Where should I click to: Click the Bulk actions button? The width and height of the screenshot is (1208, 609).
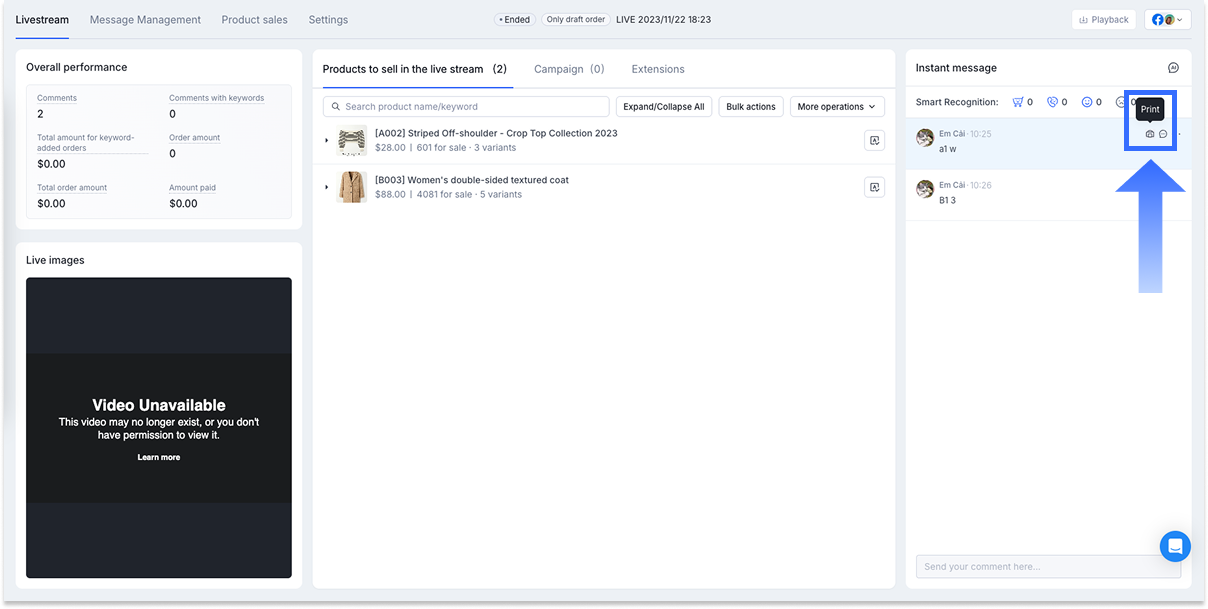751,107
